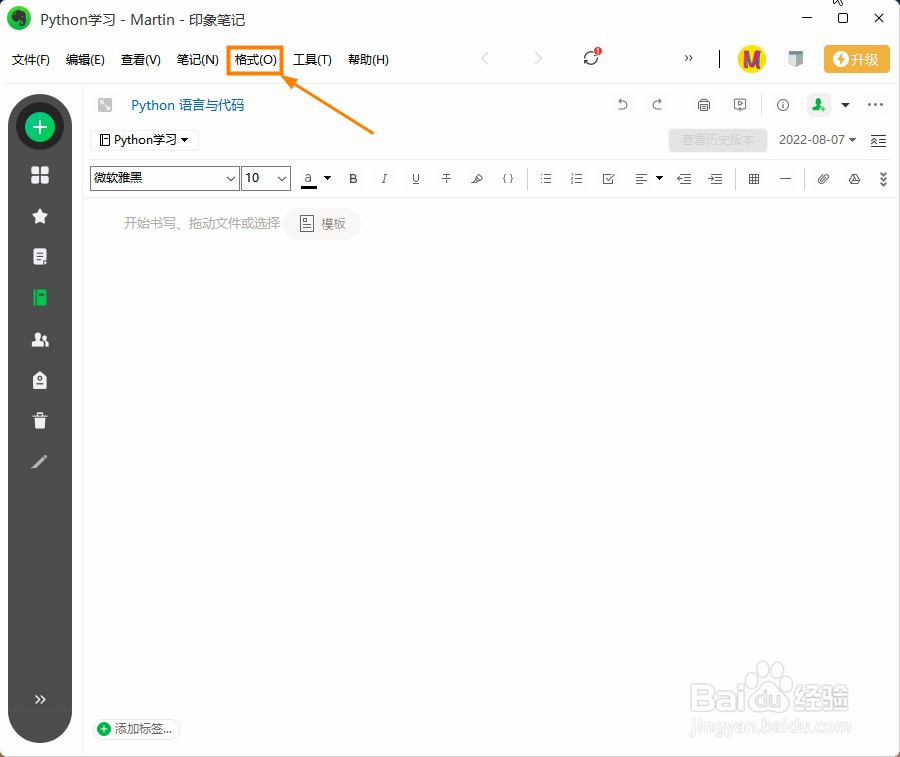Open the Python学习 notebook dropdown
Image resolution: width=900 pixels, height=757 pixels.
click(x=144, y=140)
